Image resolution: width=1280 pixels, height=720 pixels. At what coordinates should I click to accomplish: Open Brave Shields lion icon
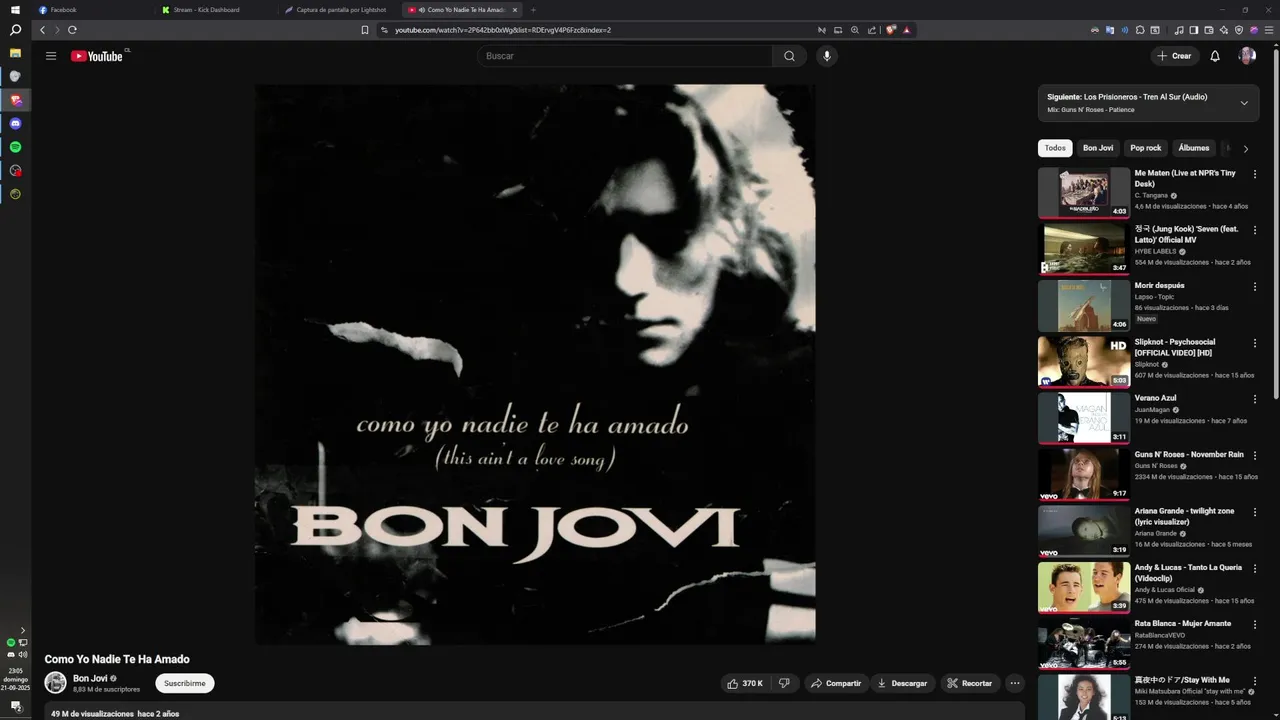coord(891,30)
